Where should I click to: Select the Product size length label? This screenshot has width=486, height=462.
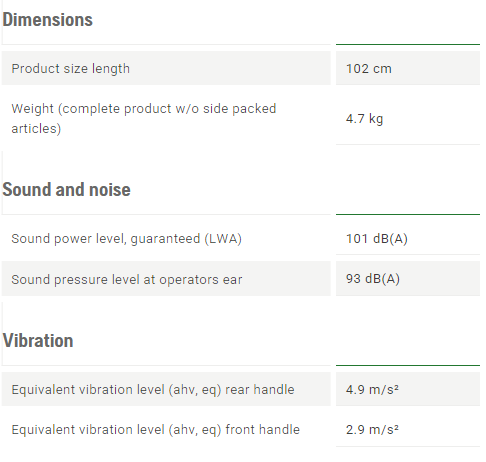(71, 69)
